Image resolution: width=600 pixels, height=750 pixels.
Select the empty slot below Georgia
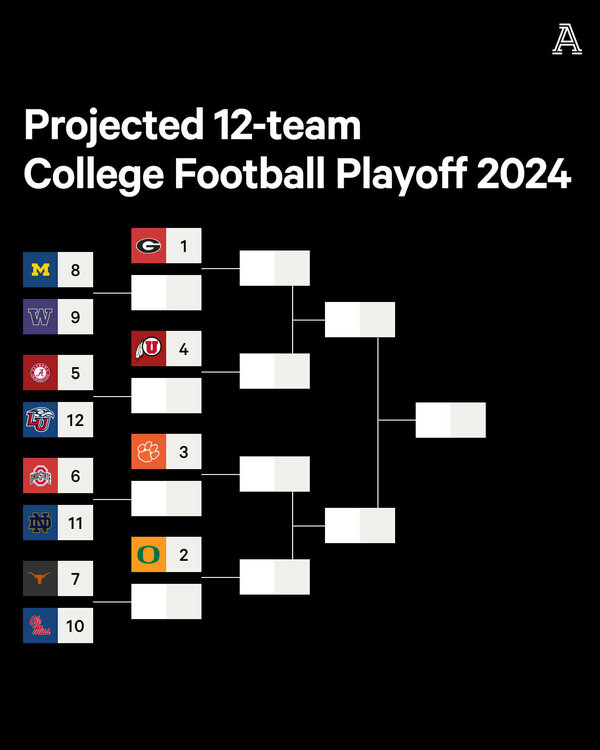(x=167, y=293)
